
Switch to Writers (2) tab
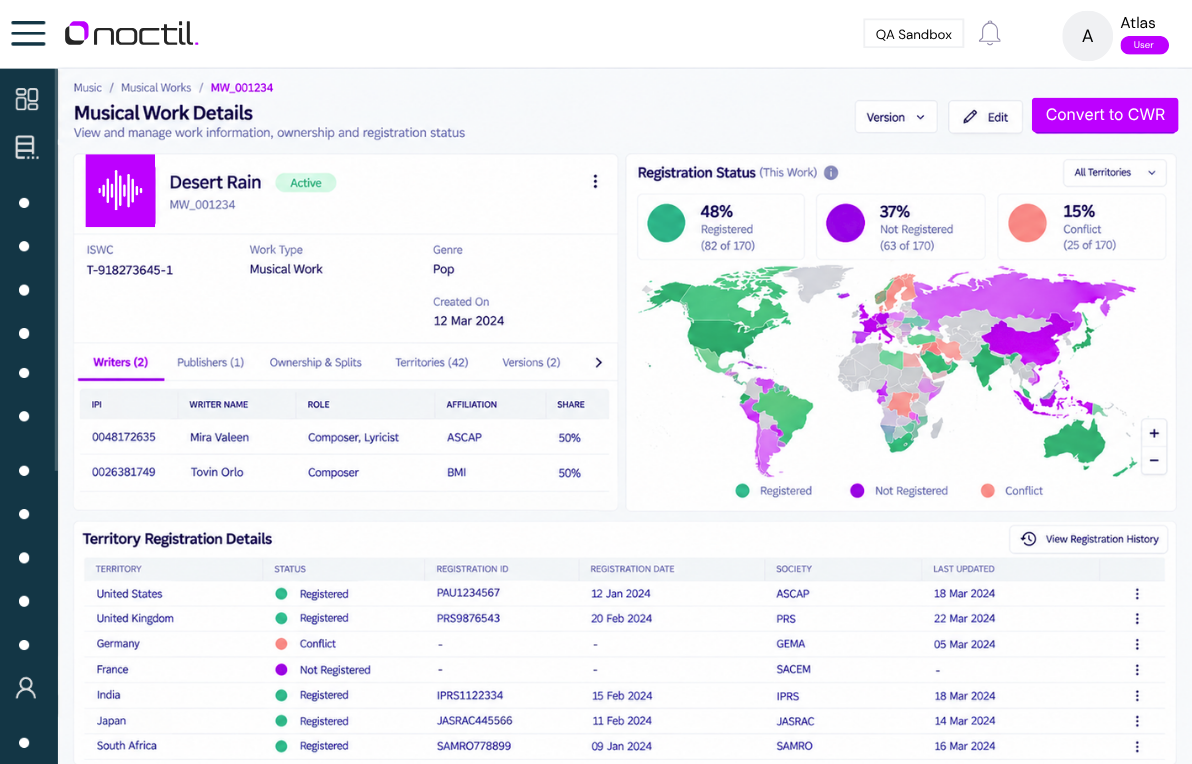coord(120,363)
